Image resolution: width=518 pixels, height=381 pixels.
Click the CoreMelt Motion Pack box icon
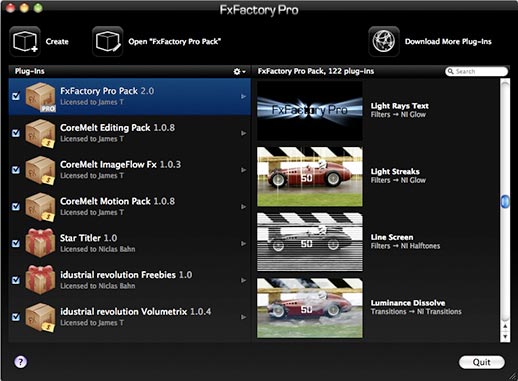pos(40,207)
